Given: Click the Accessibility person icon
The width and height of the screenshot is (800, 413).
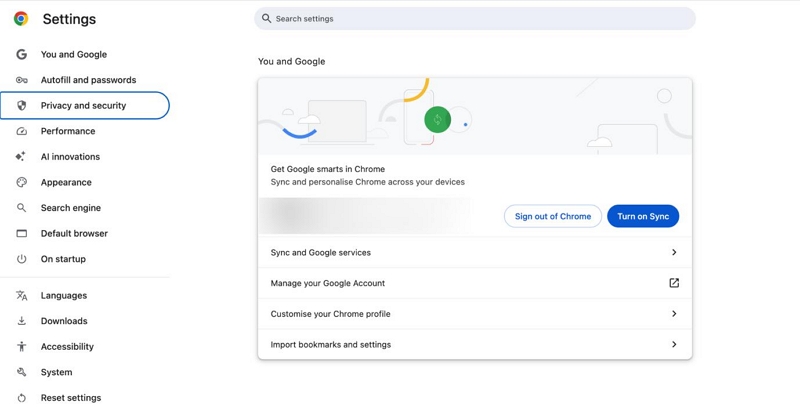Looking at the screenshot, I should (x=21, y=347).
